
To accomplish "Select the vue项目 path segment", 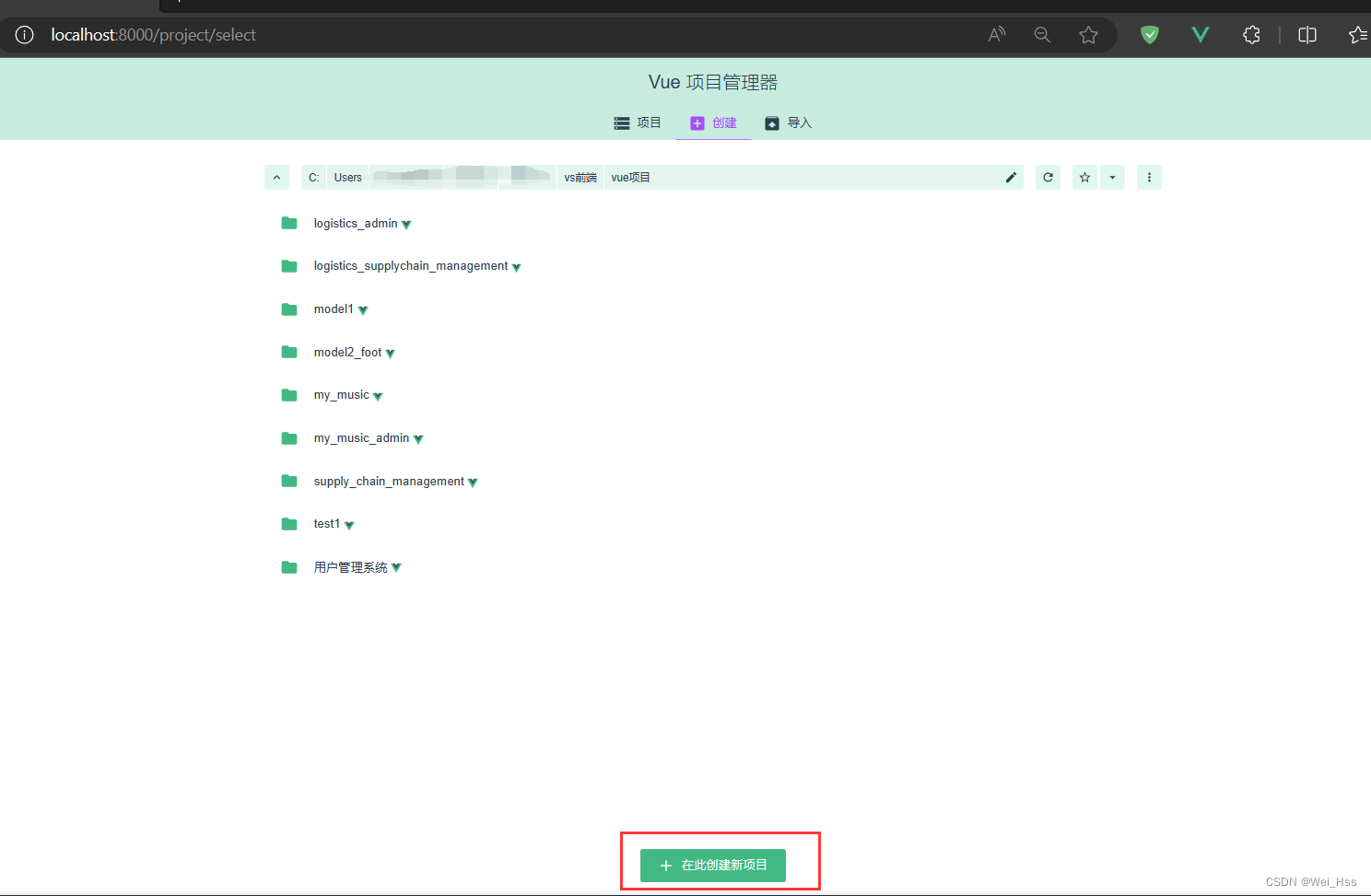I will coord(631,177).
